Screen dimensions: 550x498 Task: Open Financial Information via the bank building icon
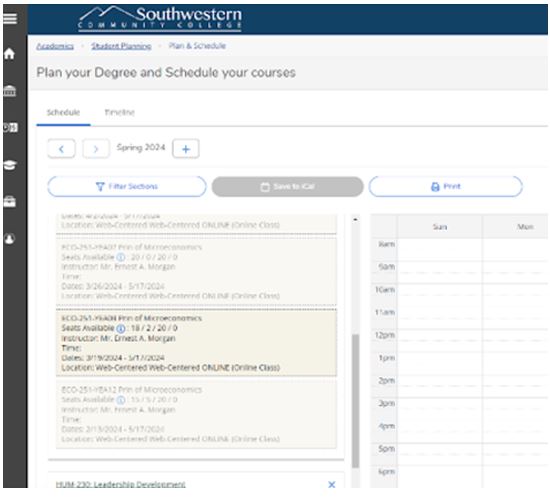[x=9, y=91]
